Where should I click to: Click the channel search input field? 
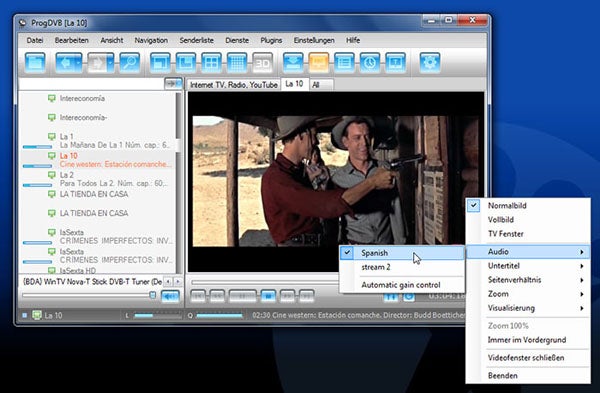pos(91,83)
